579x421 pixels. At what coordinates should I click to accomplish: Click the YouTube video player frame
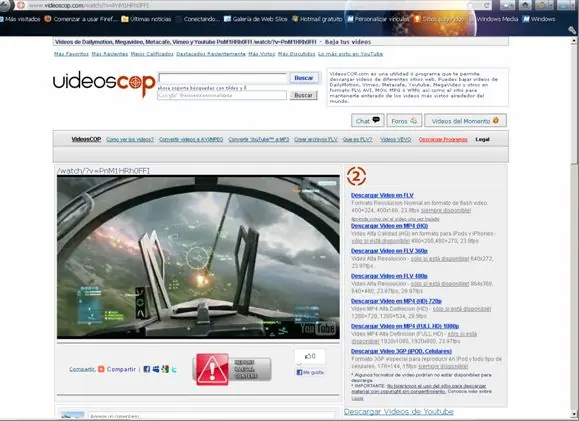coord(198,257)
